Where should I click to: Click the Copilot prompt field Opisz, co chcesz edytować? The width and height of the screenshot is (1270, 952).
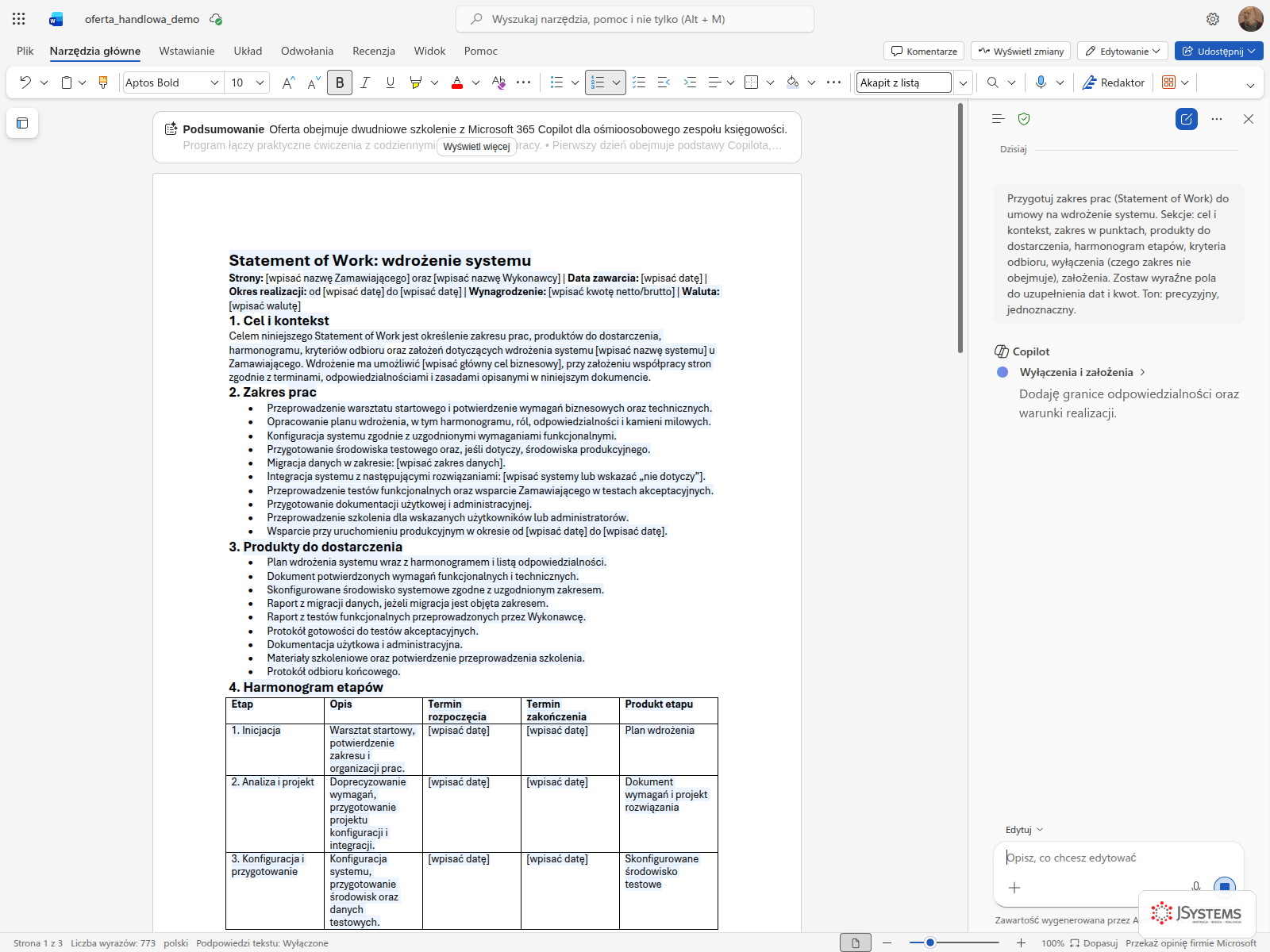pos(1118,858)
